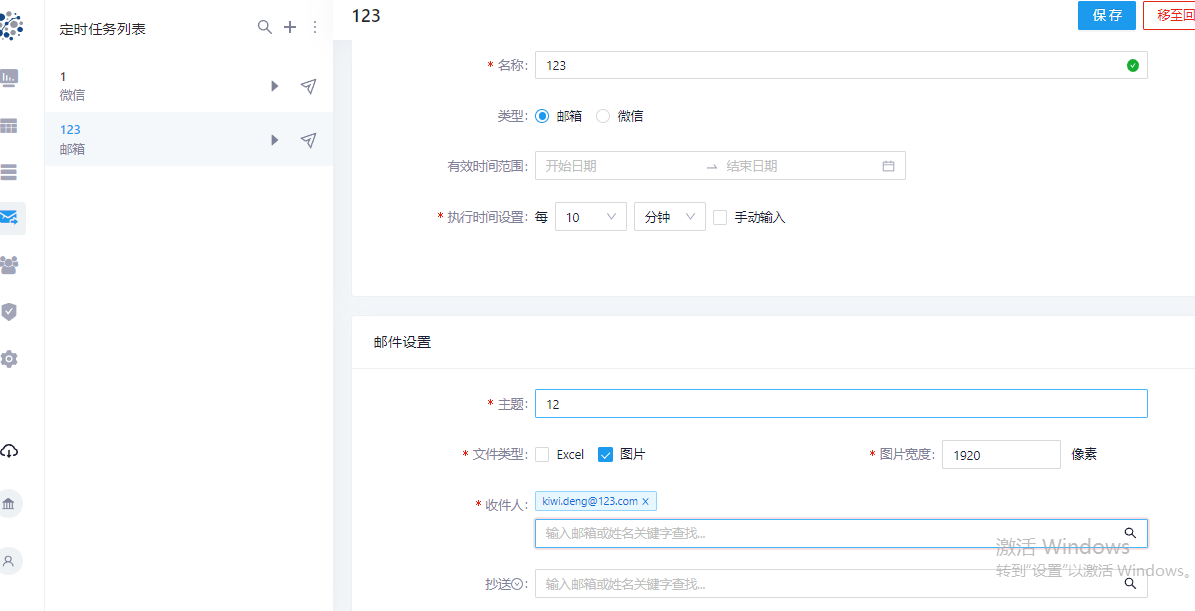This screenshot has width=1195, height=611.
Task: Select the 邮箱 radio button for 类型
Action: [541, 115]
